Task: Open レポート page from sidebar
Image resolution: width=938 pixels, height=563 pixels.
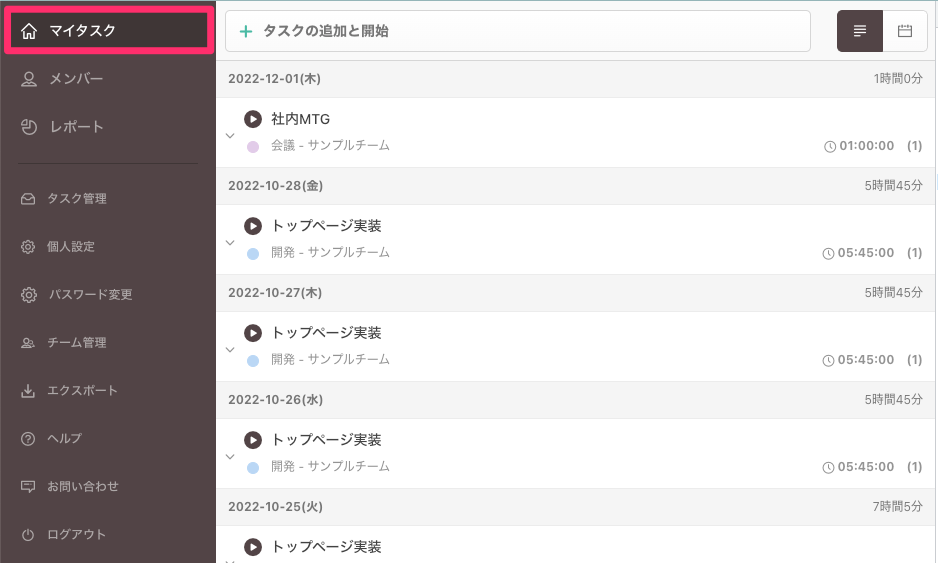Action: 76,127
